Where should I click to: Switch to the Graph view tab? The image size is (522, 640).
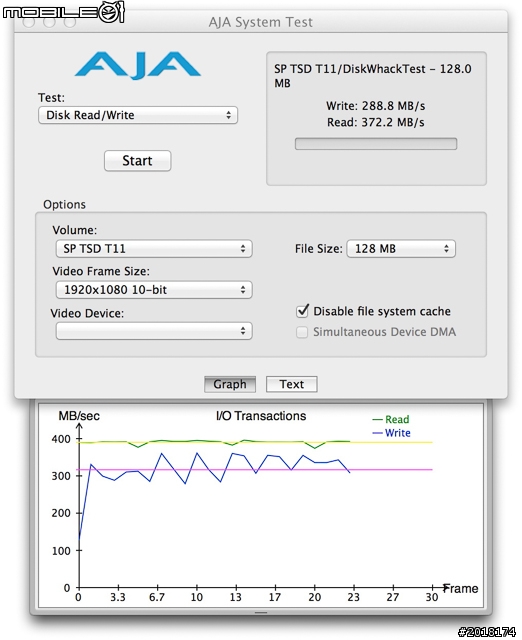230,384
